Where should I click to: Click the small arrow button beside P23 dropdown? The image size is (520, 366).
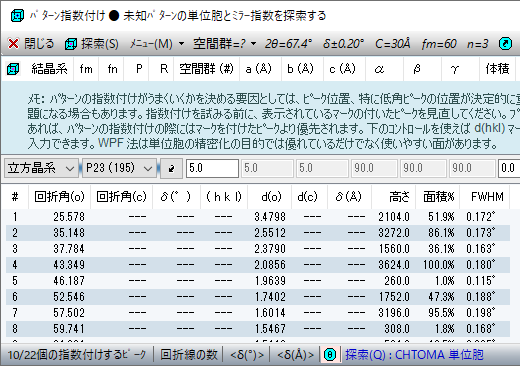tap(171, 168)
